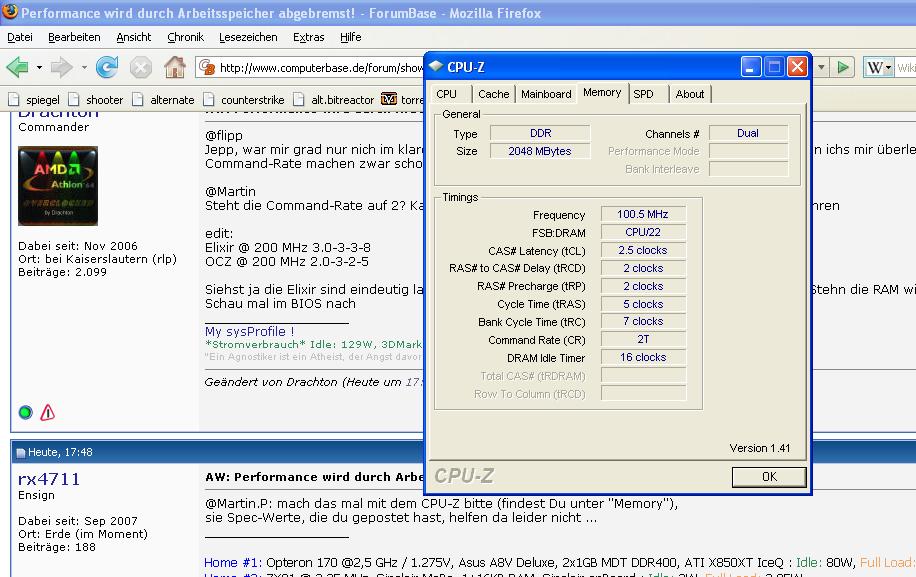The height and width of the screenshot is (577, 916).
Task: Click the Cycle Time (tRAS) value 5 clocks
Action: [643, 304]
